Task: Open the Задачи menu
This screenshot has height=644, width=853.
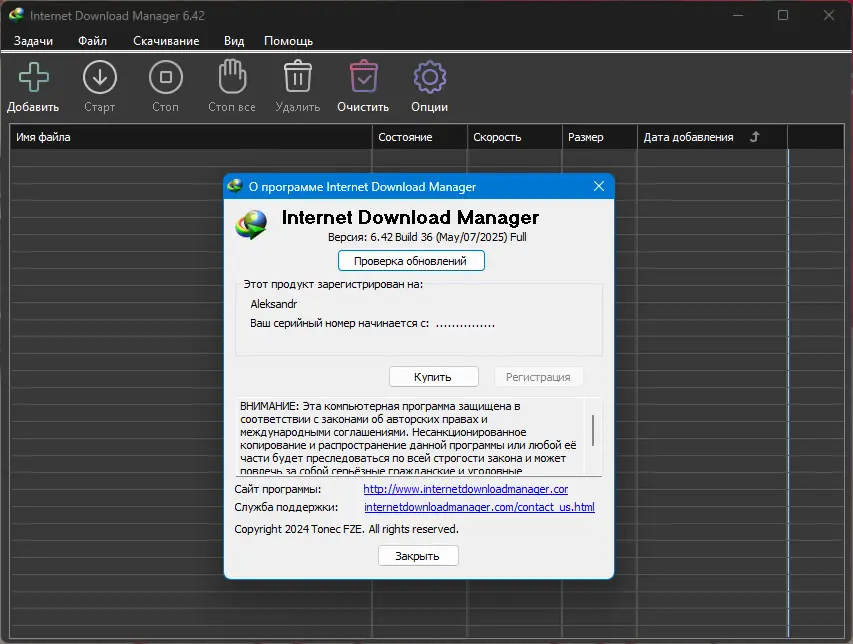Action: [x=33, y=41]
